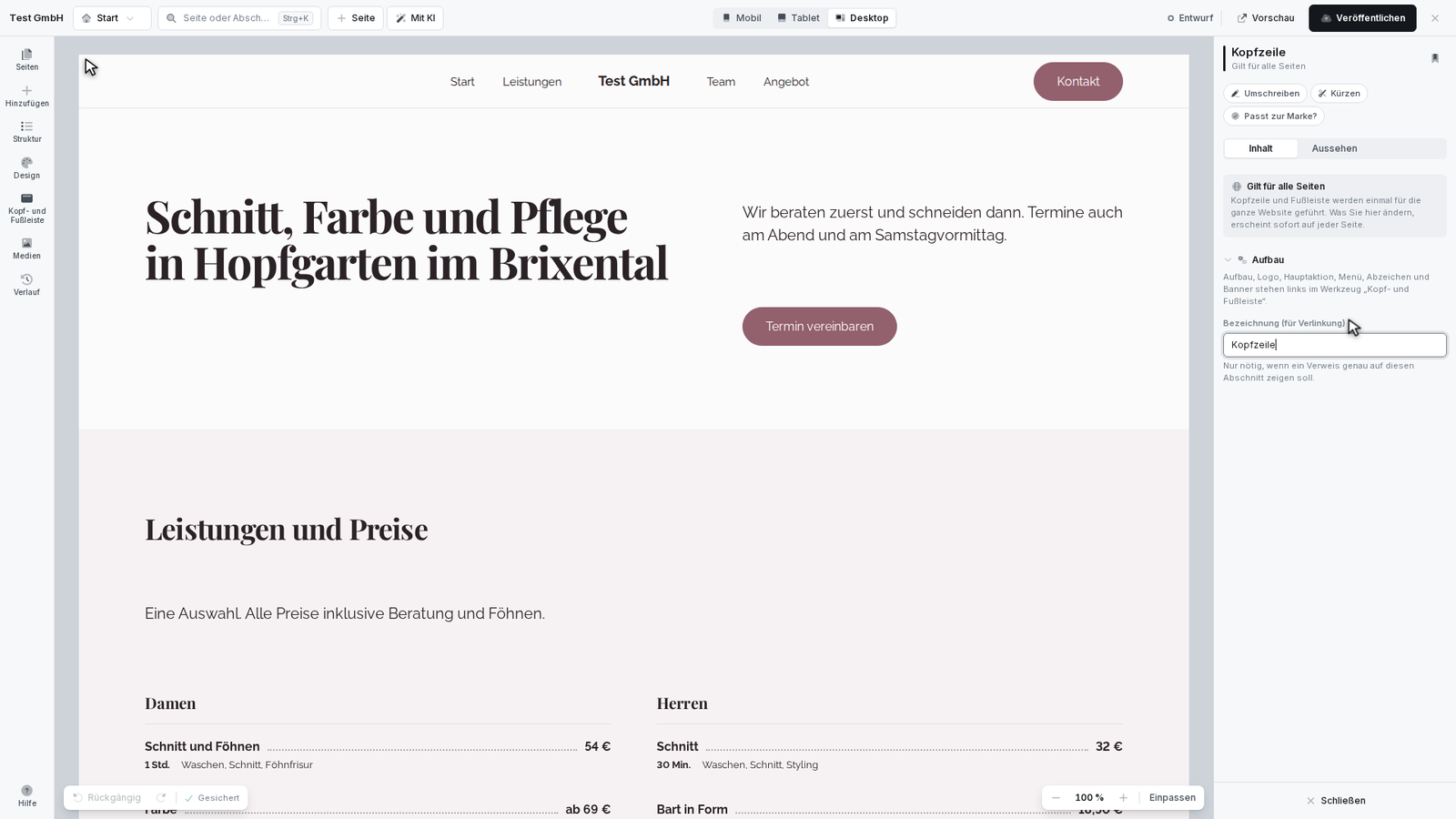Open the Design panel

[27, 168]
